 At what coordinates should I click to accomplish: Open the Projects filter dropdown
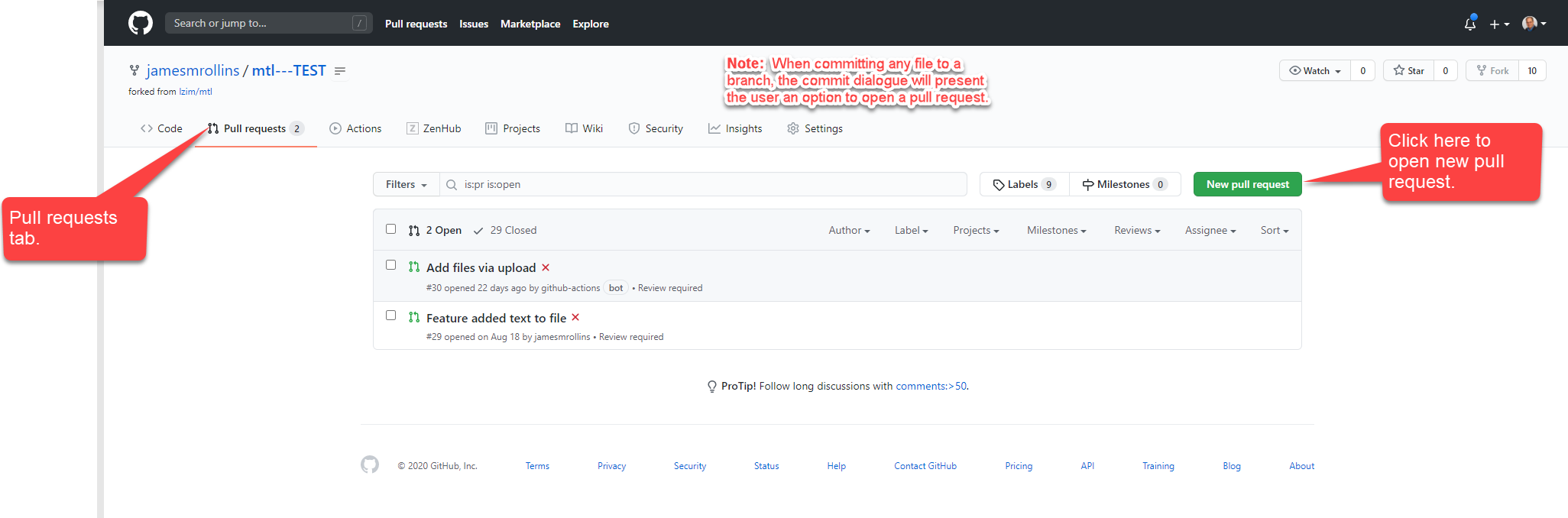coord(976,230)
